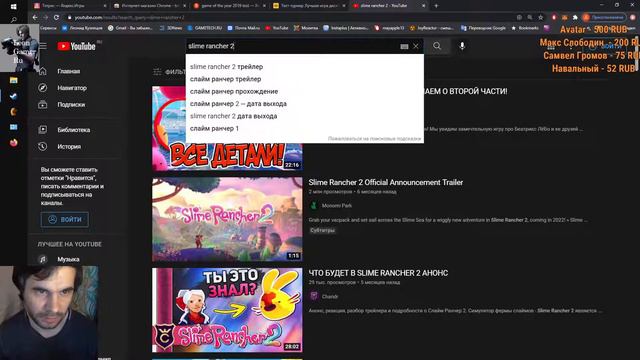Reload the page with the refresh icon

click(x=56, y=17)
